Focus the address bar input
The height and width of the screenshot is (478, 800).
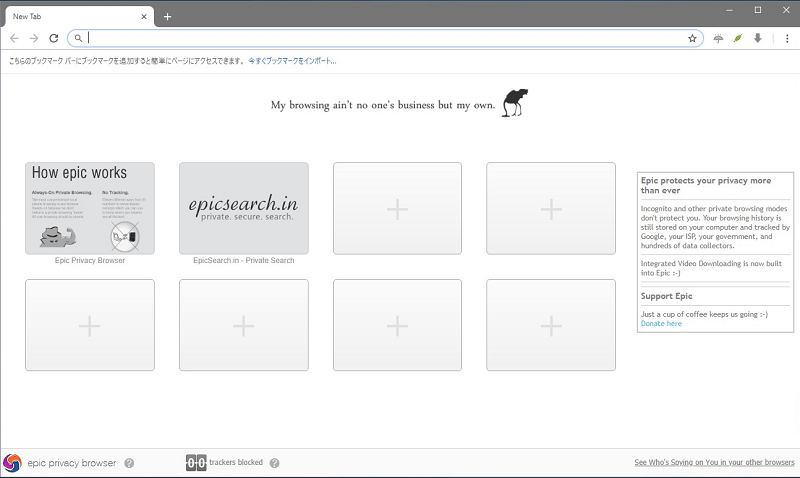click(385, 38)
